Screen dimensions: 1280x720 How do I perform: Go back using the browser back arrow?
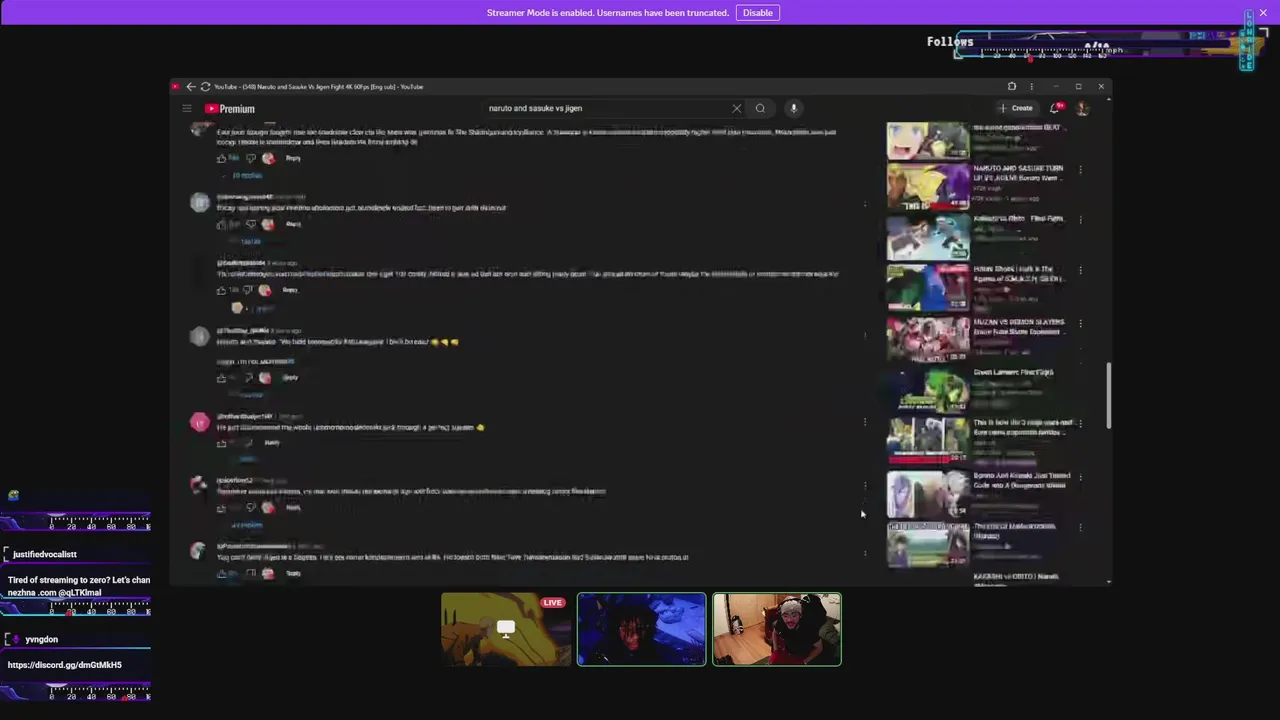tap(191, 87)
